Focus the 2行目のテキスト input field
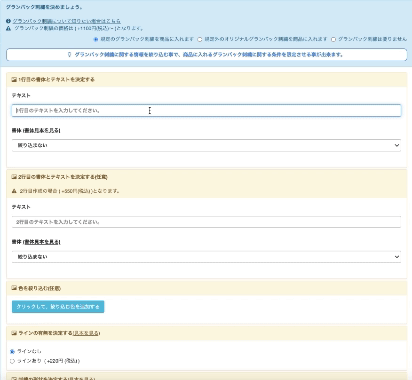 tap(206, 222)
